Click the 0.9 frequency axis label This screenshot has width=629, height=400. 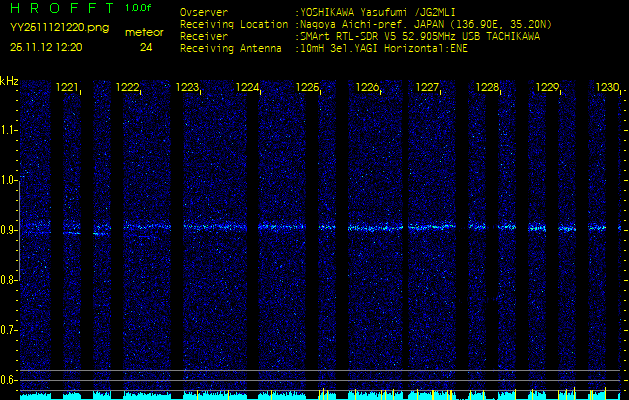click(x=9, y=231)
